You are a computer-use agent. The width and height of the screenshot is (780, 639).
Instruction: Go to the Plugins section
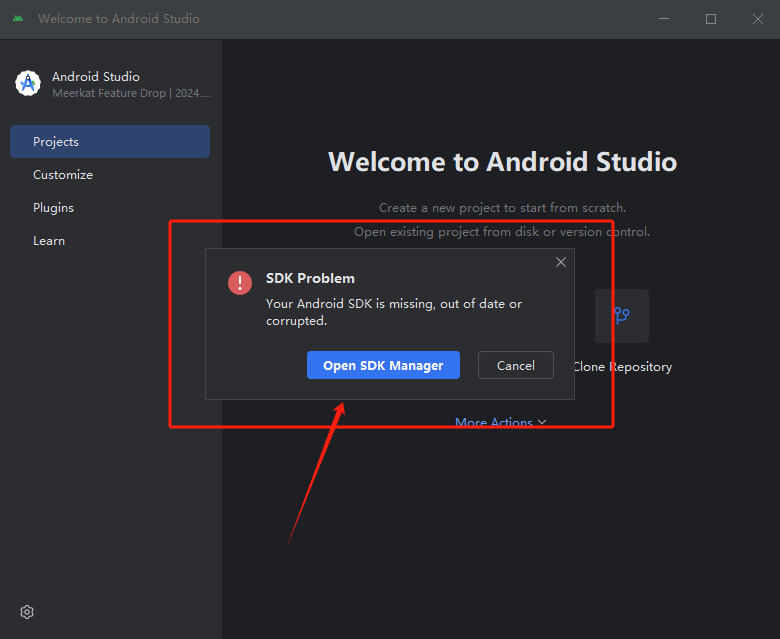pyautogui.click(x=53, y=207)
